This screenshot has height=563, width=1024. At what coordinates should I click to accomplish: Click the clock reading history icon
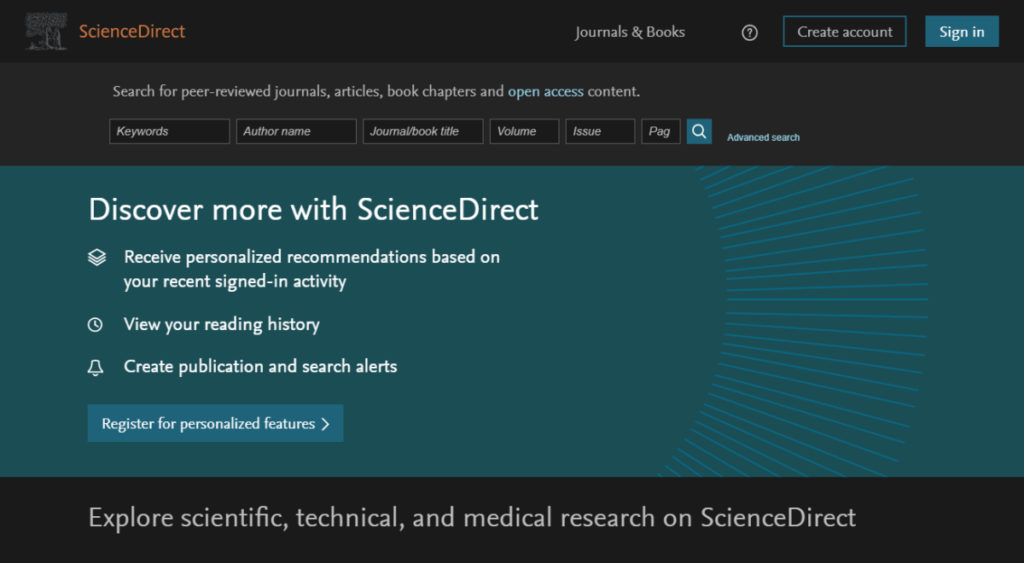95,325
